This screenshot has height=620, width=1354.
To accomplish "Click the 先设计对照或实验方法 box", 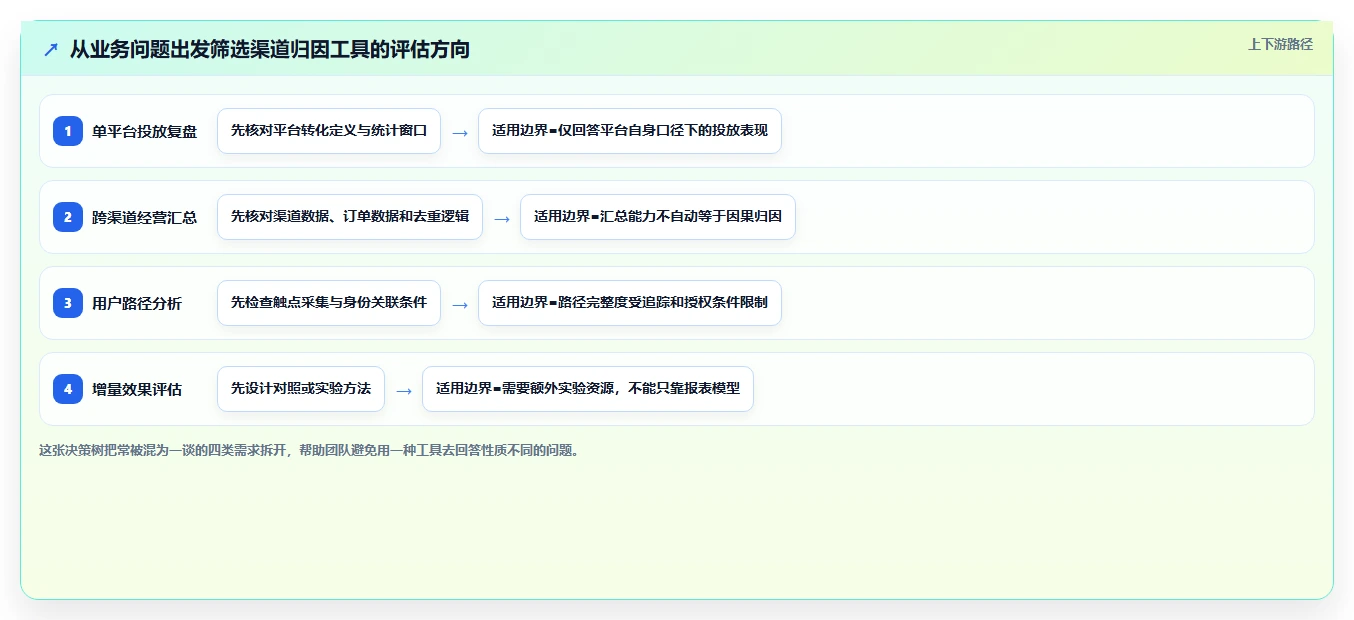I will [301, 389].
